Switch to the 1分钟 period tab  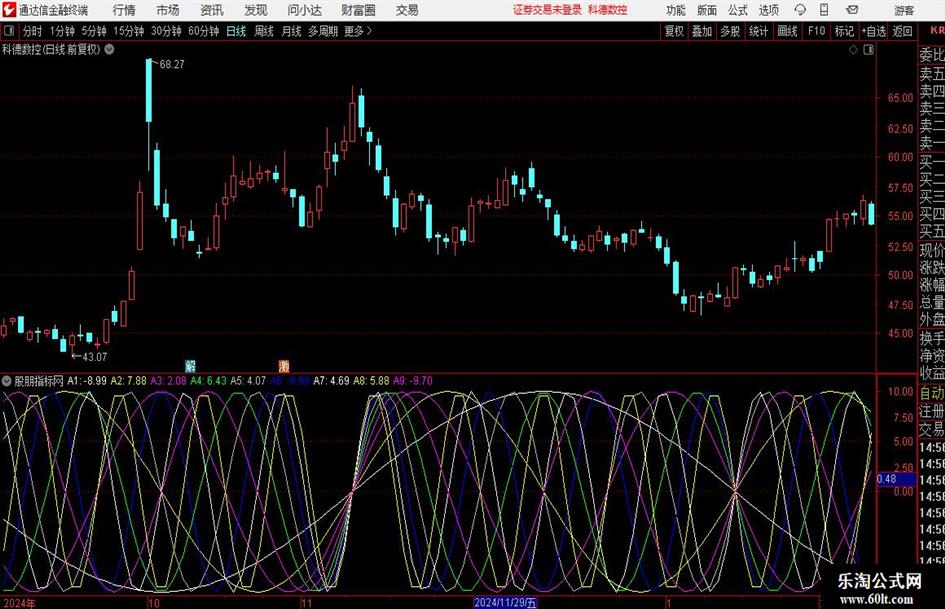pyautogui.click(x=62, y=31)
